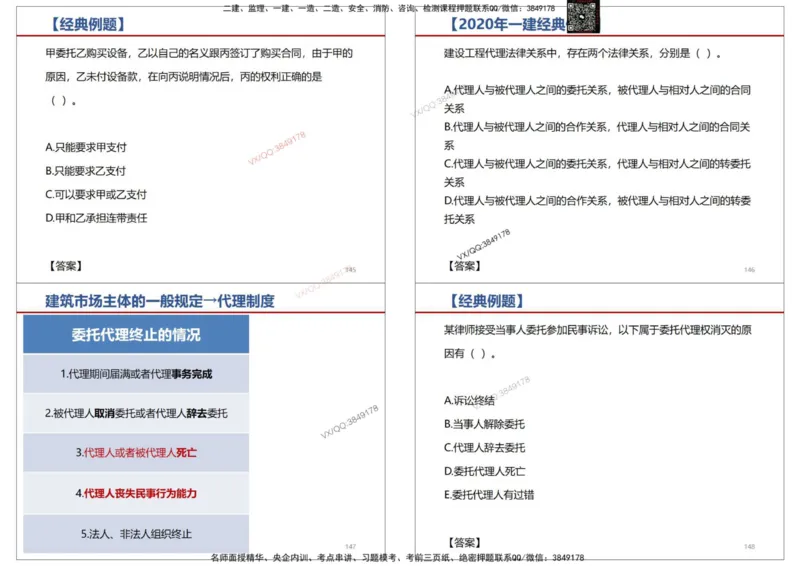
Task: Click option E.委托代理人有过错
Action: (x=489, y=495)
